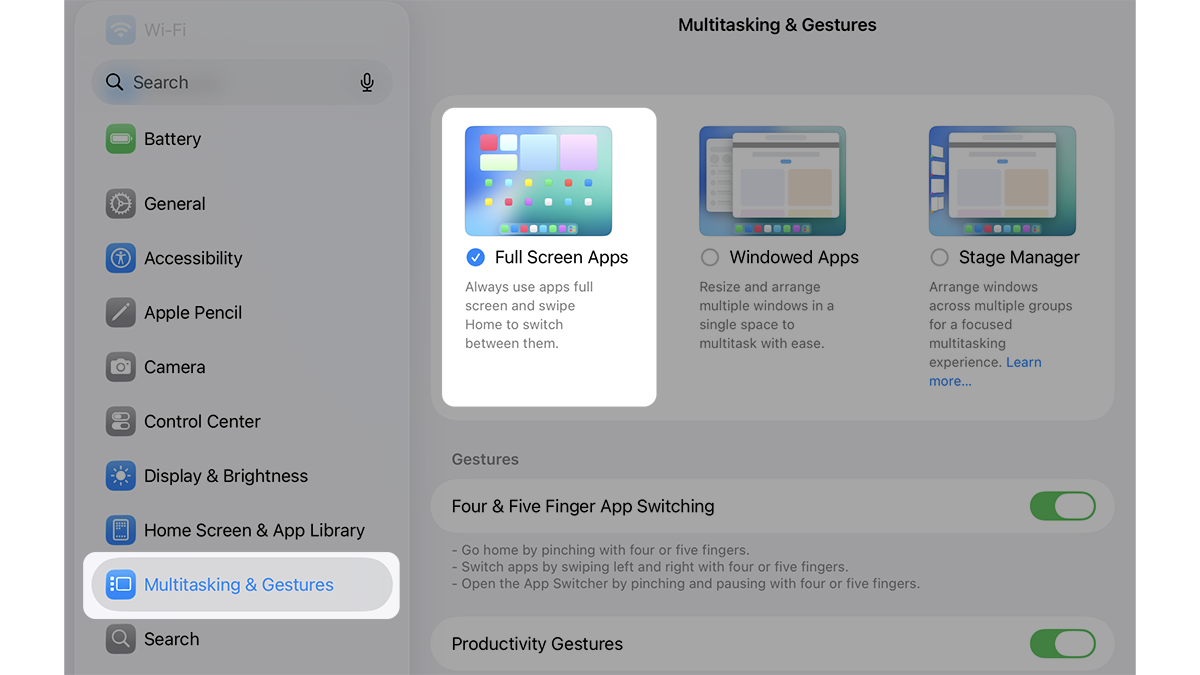Open the Search settings row in the sidebar

point(242,639)
